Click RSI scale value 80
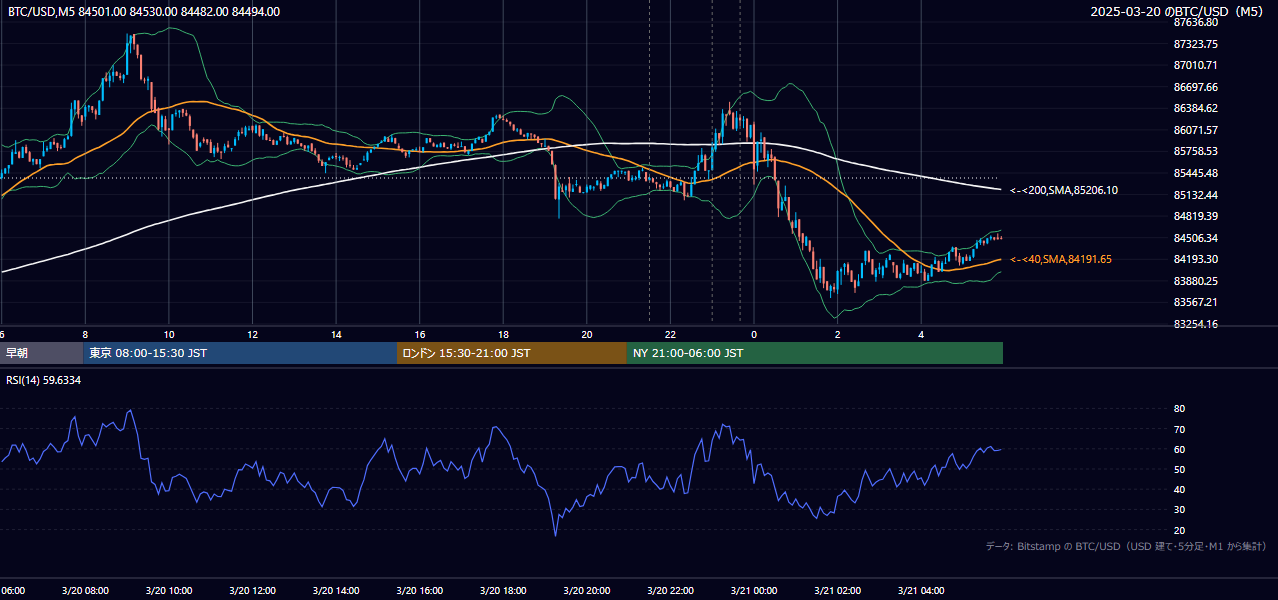Screen dimensions: 1278x600 (1179, 409)
